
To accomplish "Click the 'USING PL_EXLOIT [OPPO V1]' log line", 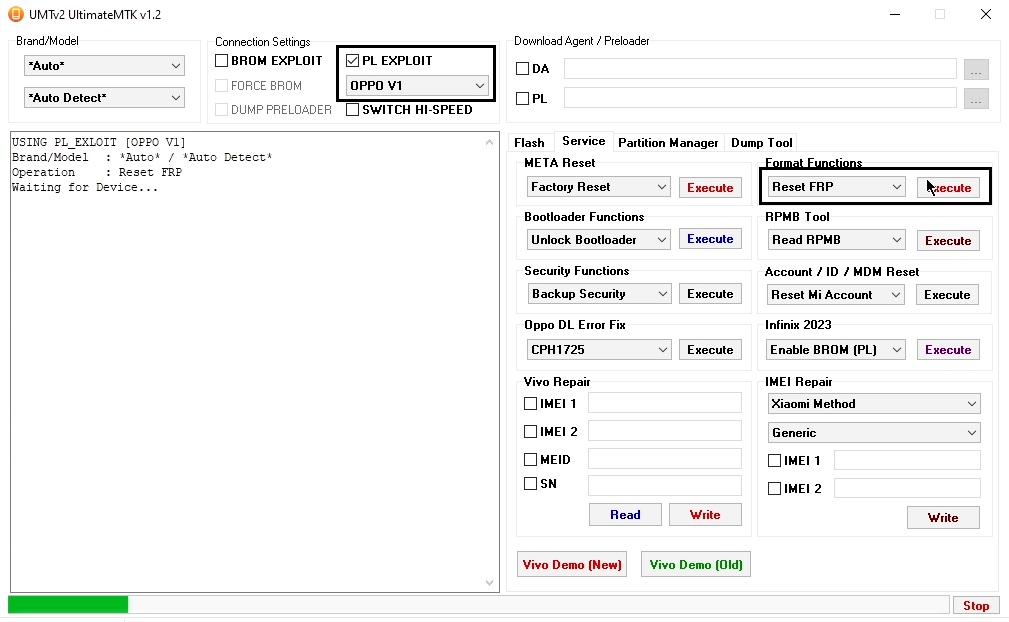I will pos(98,142).
